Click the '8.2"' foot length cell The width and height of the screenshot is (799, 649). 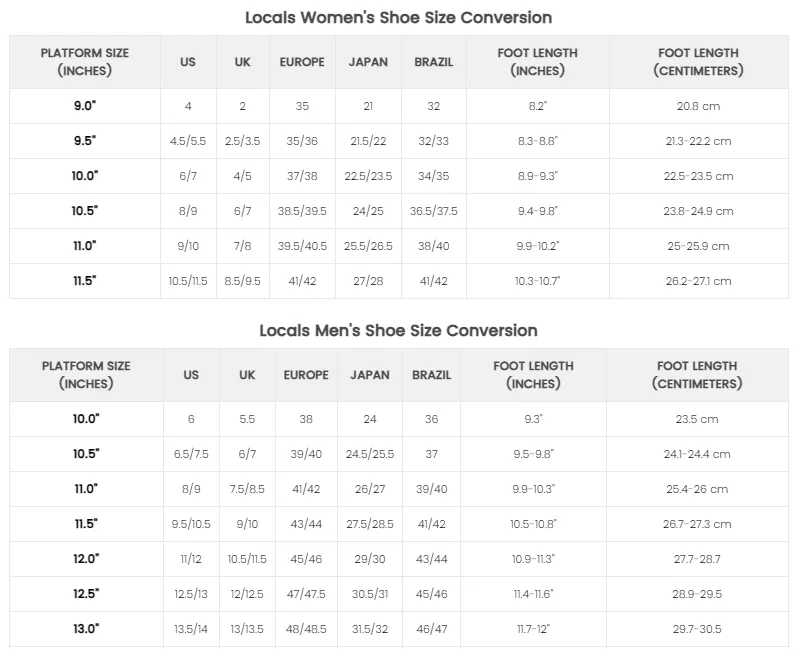tap(538, 106)
